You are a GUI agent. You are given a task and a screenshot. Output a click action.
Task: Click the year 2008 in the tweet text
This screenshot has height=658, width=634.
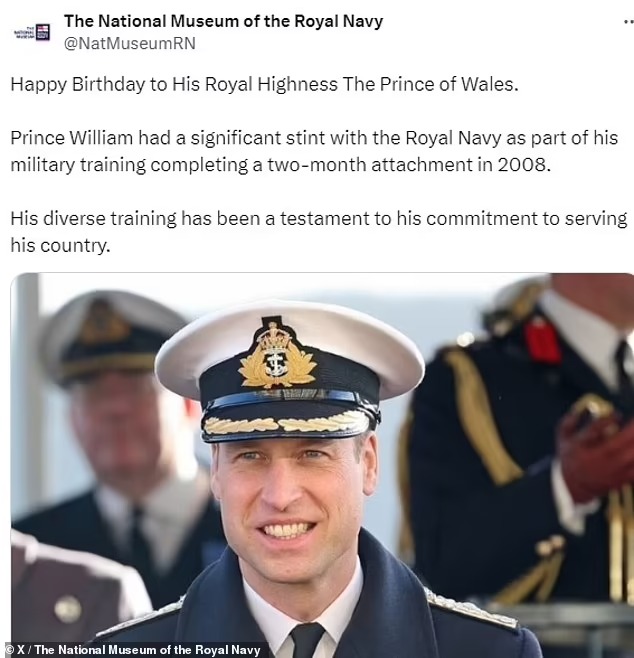coord(524,164)
